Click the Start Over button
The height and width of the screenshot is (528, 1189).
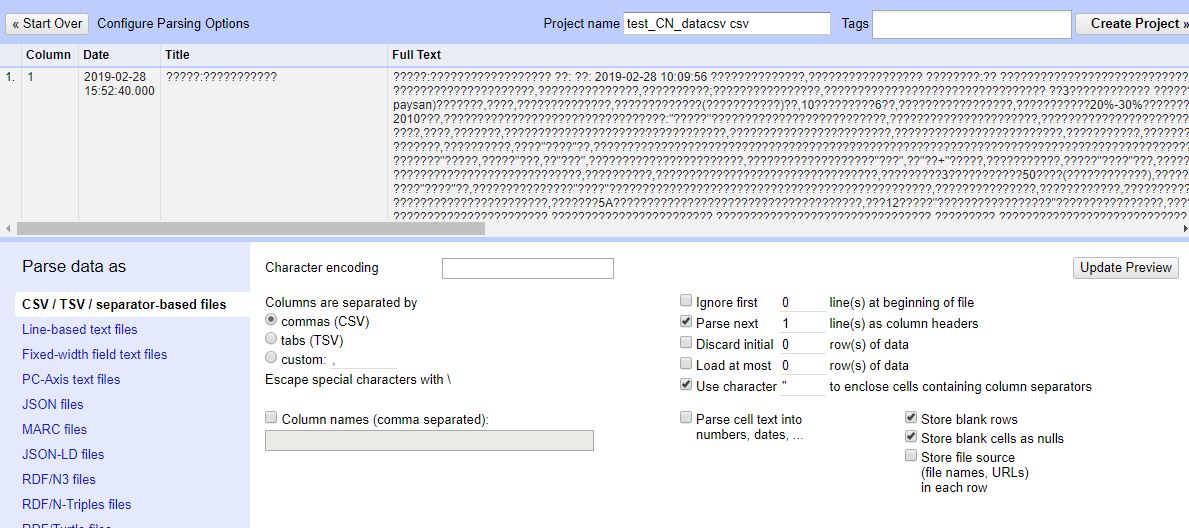[x=47, y=24]
